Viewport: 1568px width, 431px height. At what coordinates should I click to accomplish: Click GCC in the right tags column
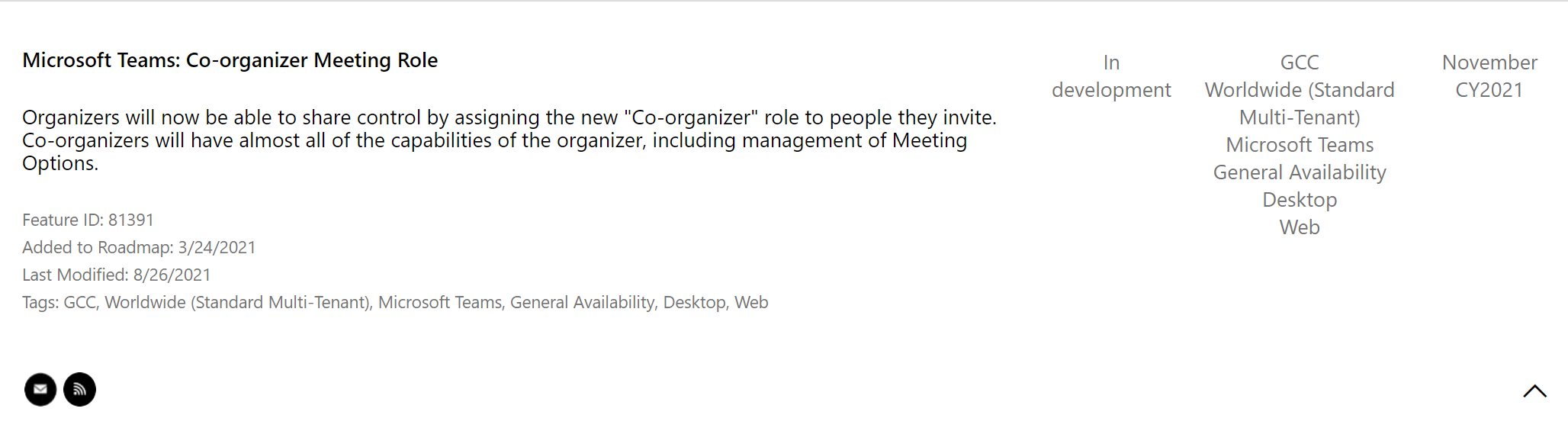tap(1300, 63)
